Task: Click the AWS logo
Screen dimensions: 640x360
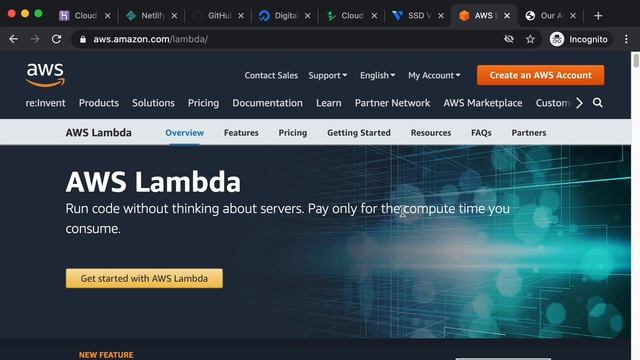Action: [x=45, y=75]
